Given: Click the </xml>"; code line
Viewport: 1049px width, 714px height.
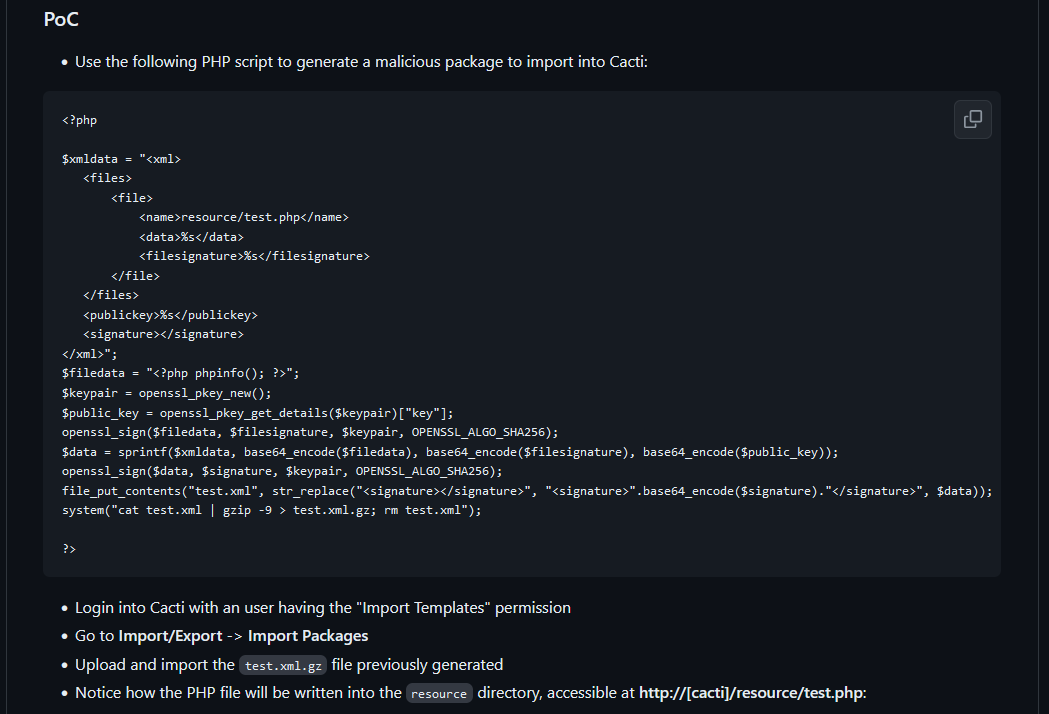Looking at the screenshot, I should [x=90, y=354].
